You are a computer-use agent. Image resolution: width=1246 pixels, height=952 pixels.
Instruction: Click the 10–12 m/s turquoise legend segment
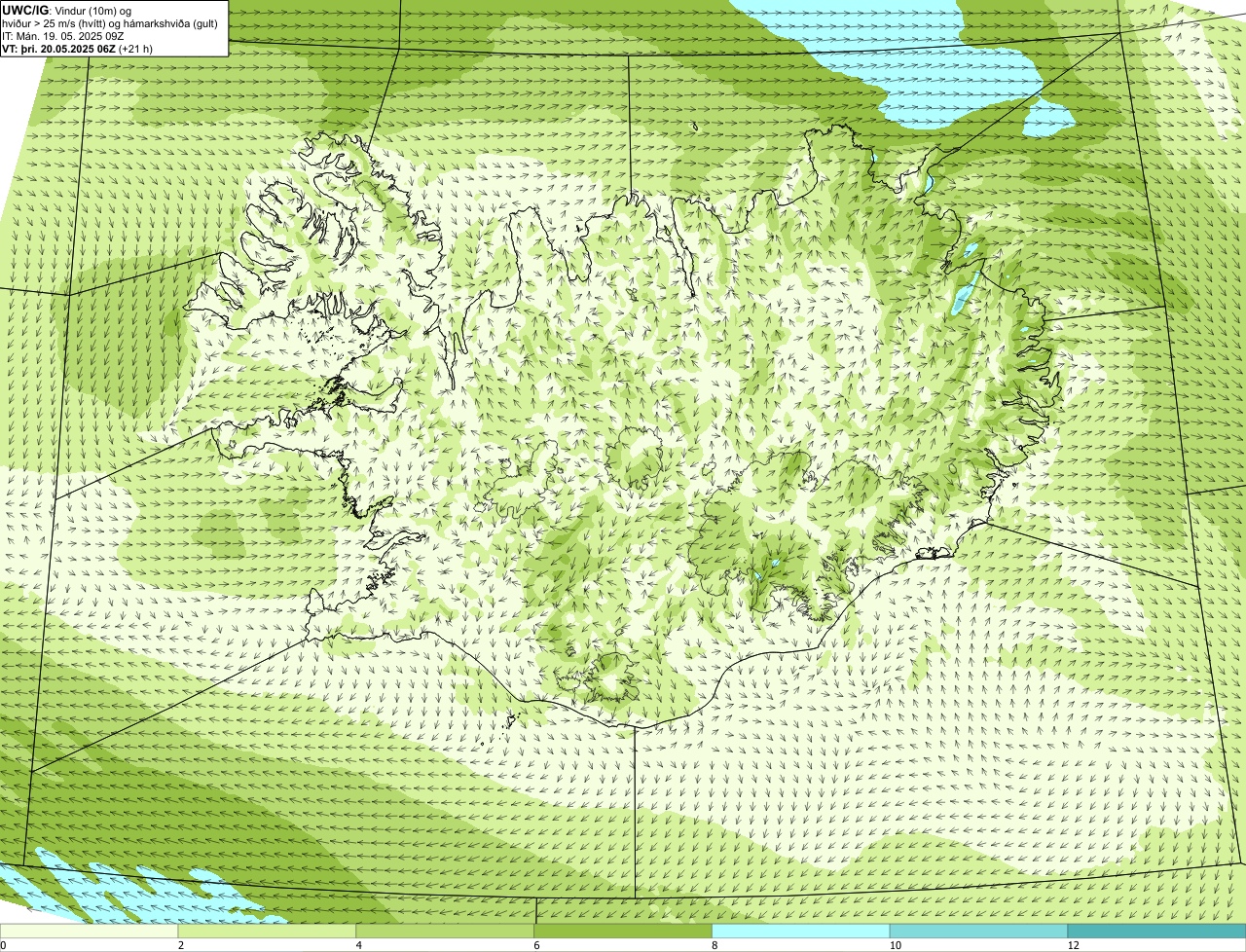(x=979, y=932)
